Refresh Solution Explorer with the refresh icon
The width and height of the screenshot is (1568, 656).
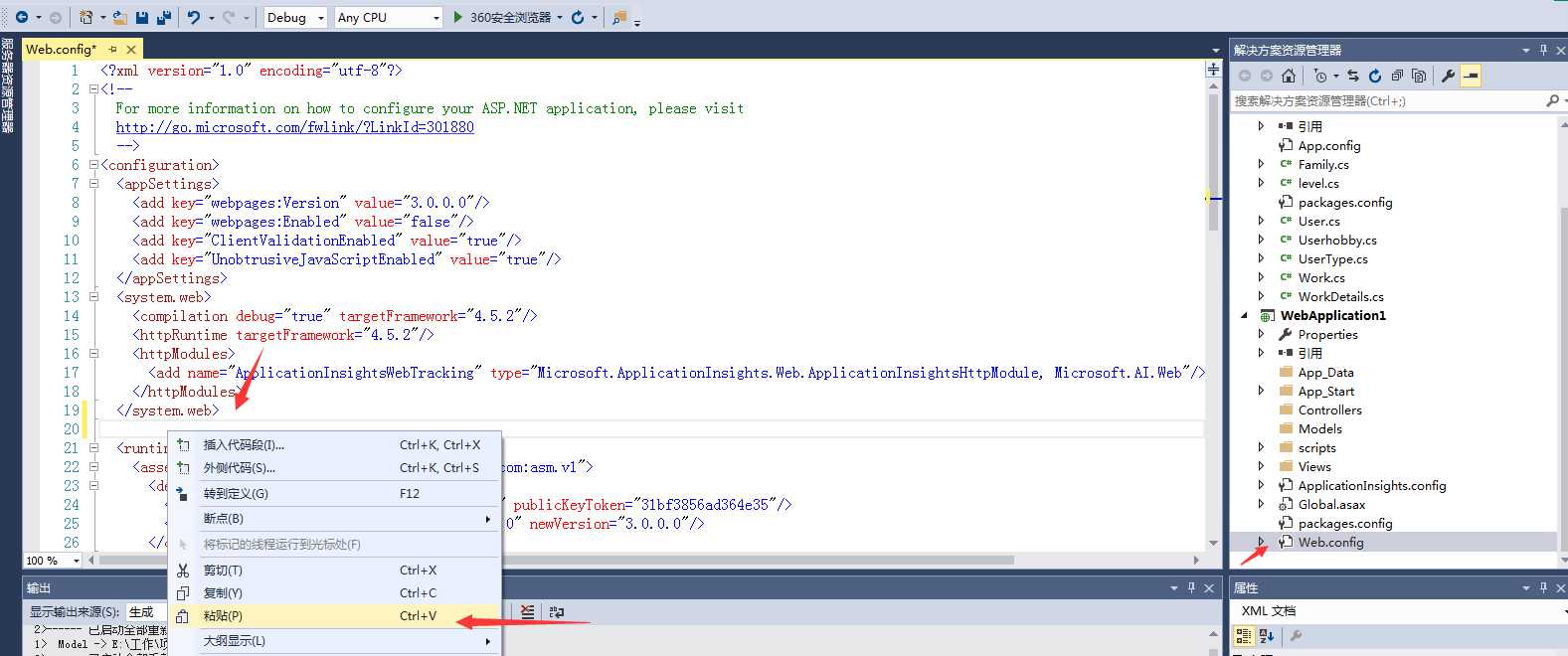pyautogui.click(x=1375, y=76)
